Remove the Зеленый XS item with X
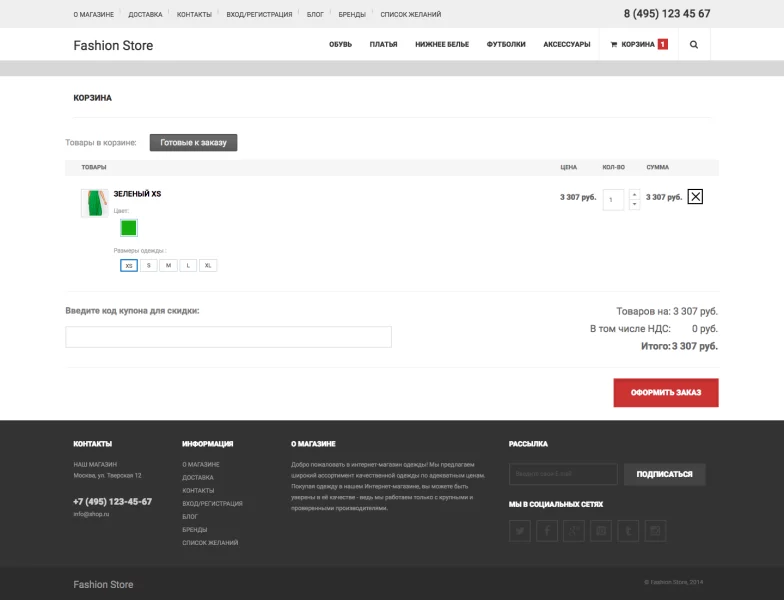Screen dimensions: 784x600 tap(695, 197)
